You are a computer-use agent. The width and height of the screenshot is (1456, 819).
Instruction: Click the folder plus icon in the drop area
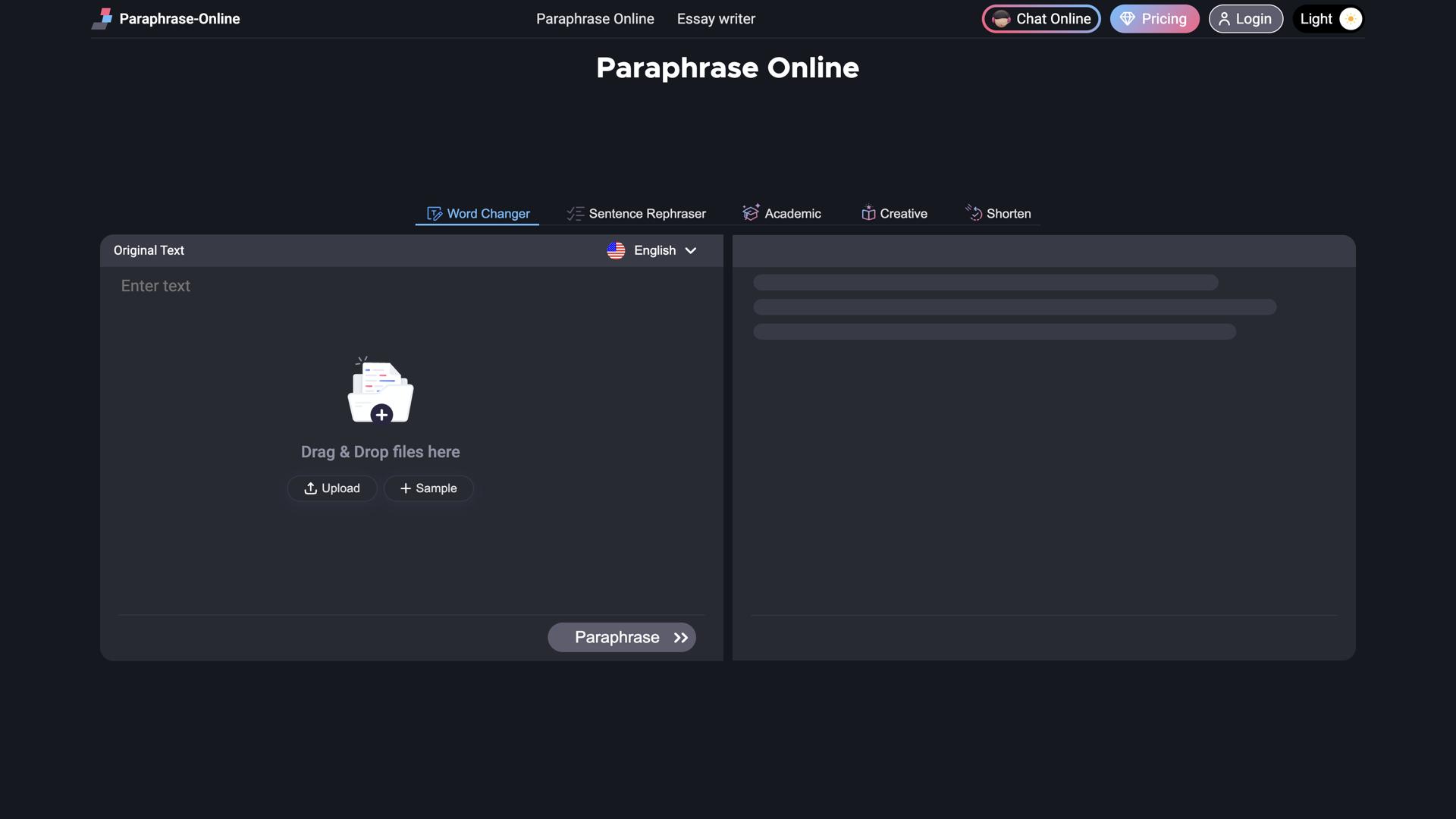click(x=381, y=415)
